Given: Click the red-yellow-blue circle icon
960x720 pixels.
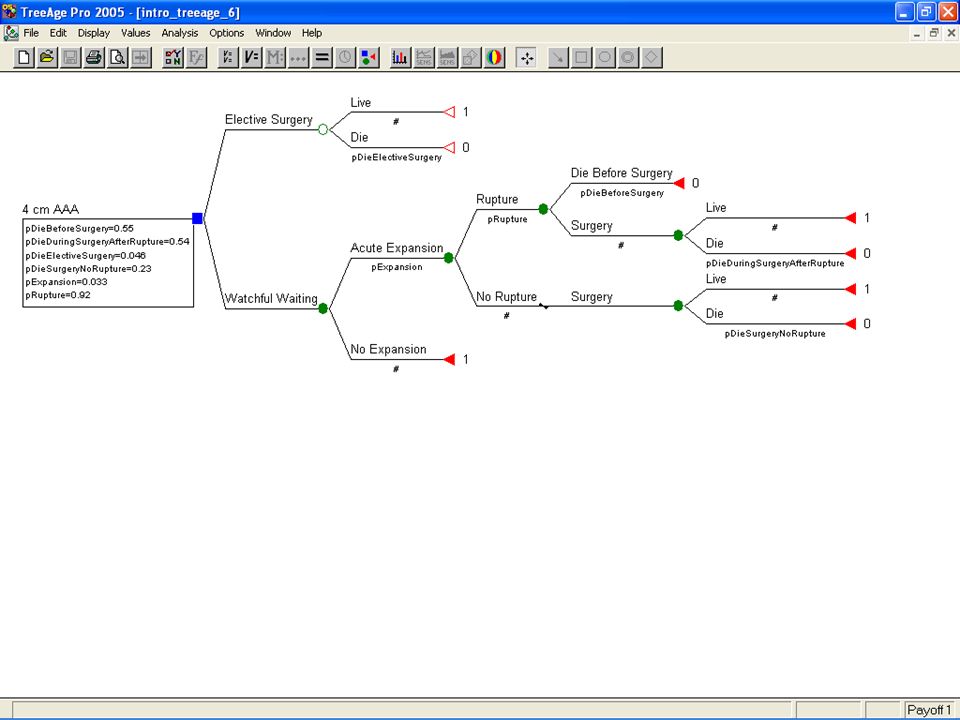Looking at the screenshot, I should [494, 58].
